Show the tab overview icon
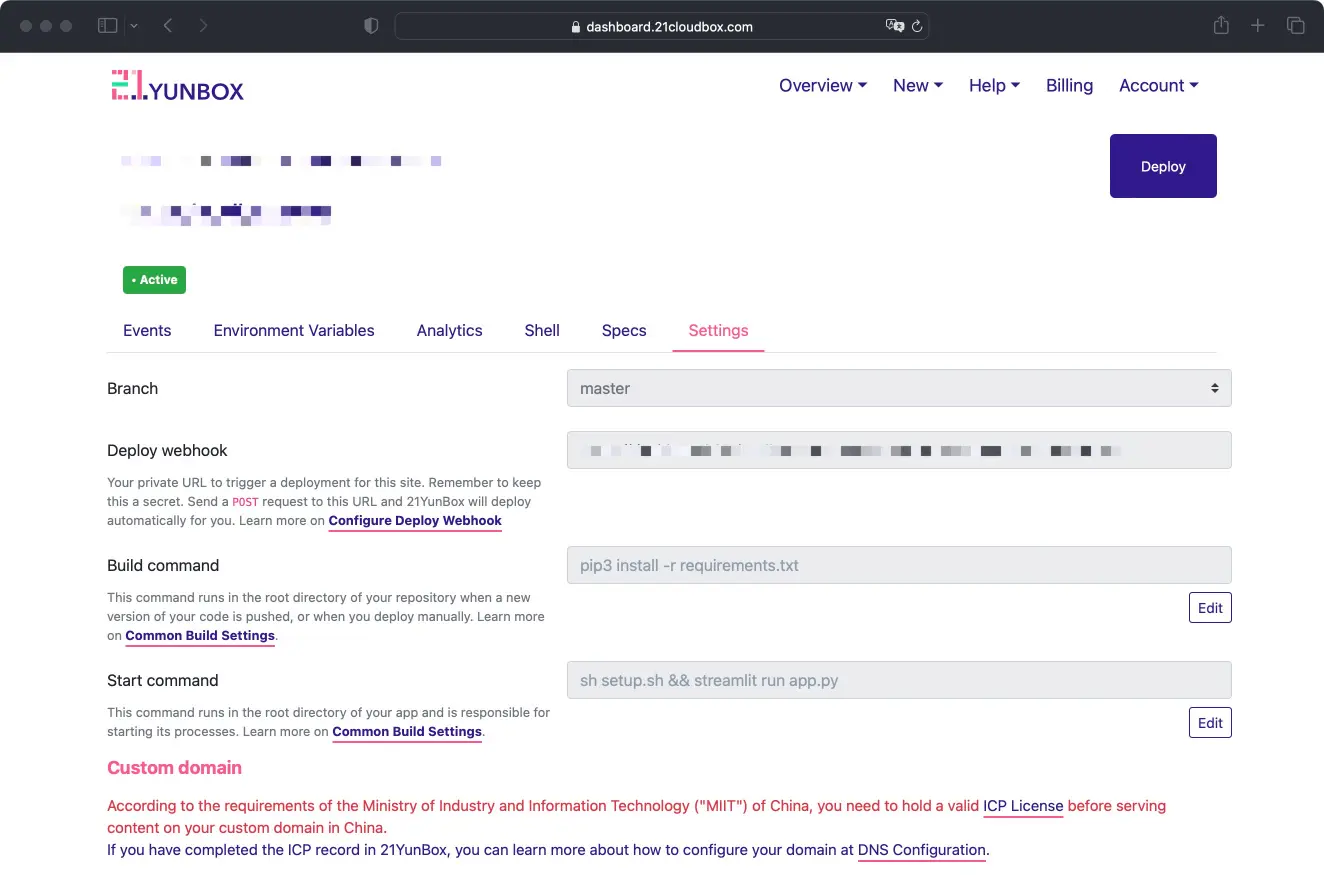1324x875 pixels. [x=1295, y=26]
